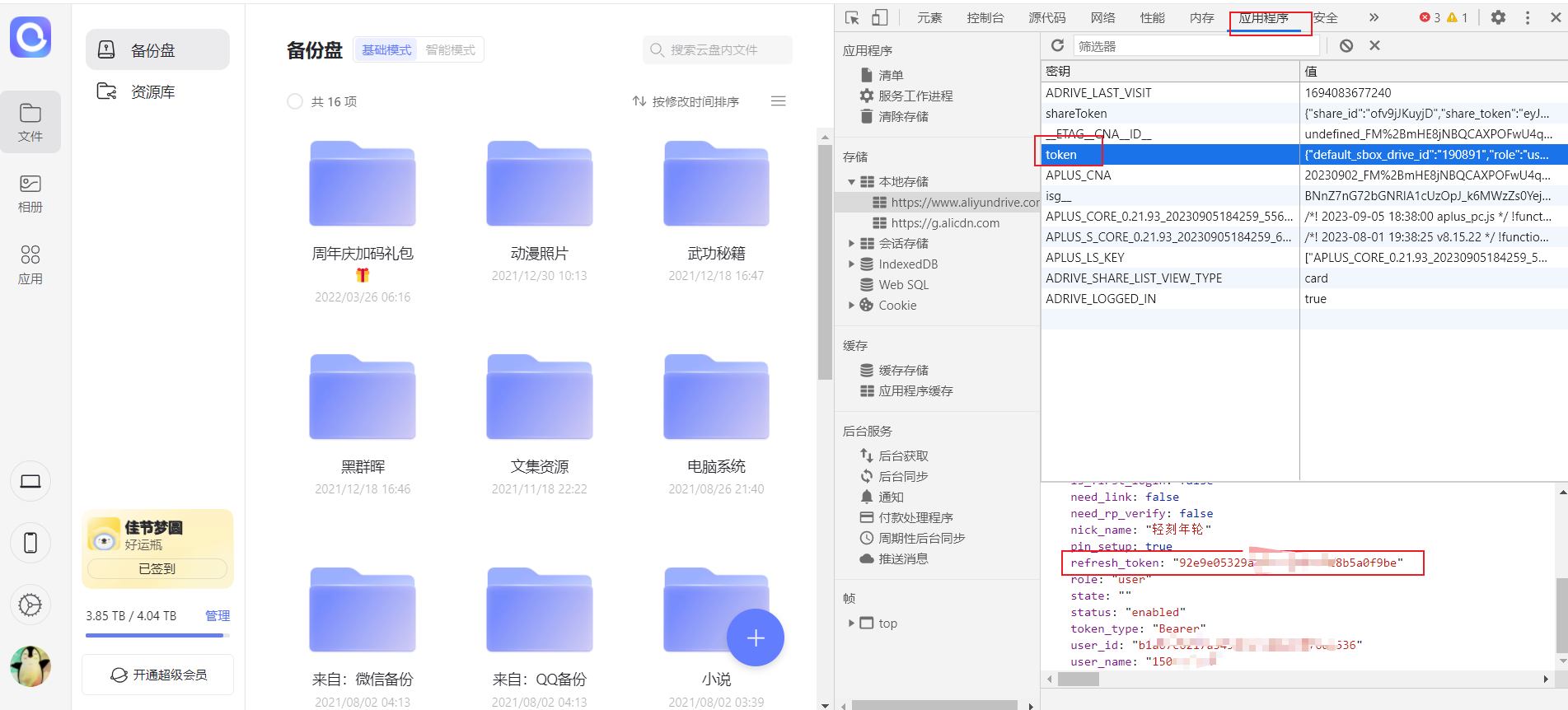Viewport: 1568px width, 710px height.
Task: Switch to the 源代码 DevTools tab
Action: pyautogui.click(x=1047, y=17)
